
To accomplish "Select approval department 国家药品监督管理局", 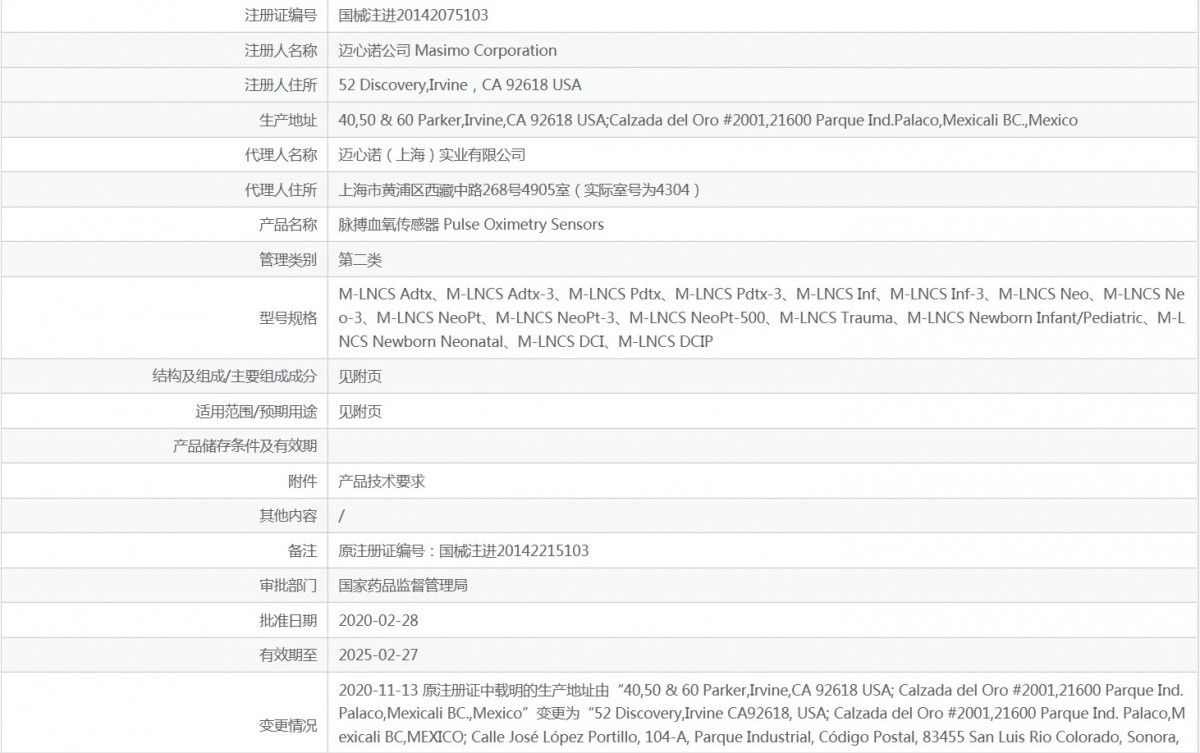I will tap(403, 586).
